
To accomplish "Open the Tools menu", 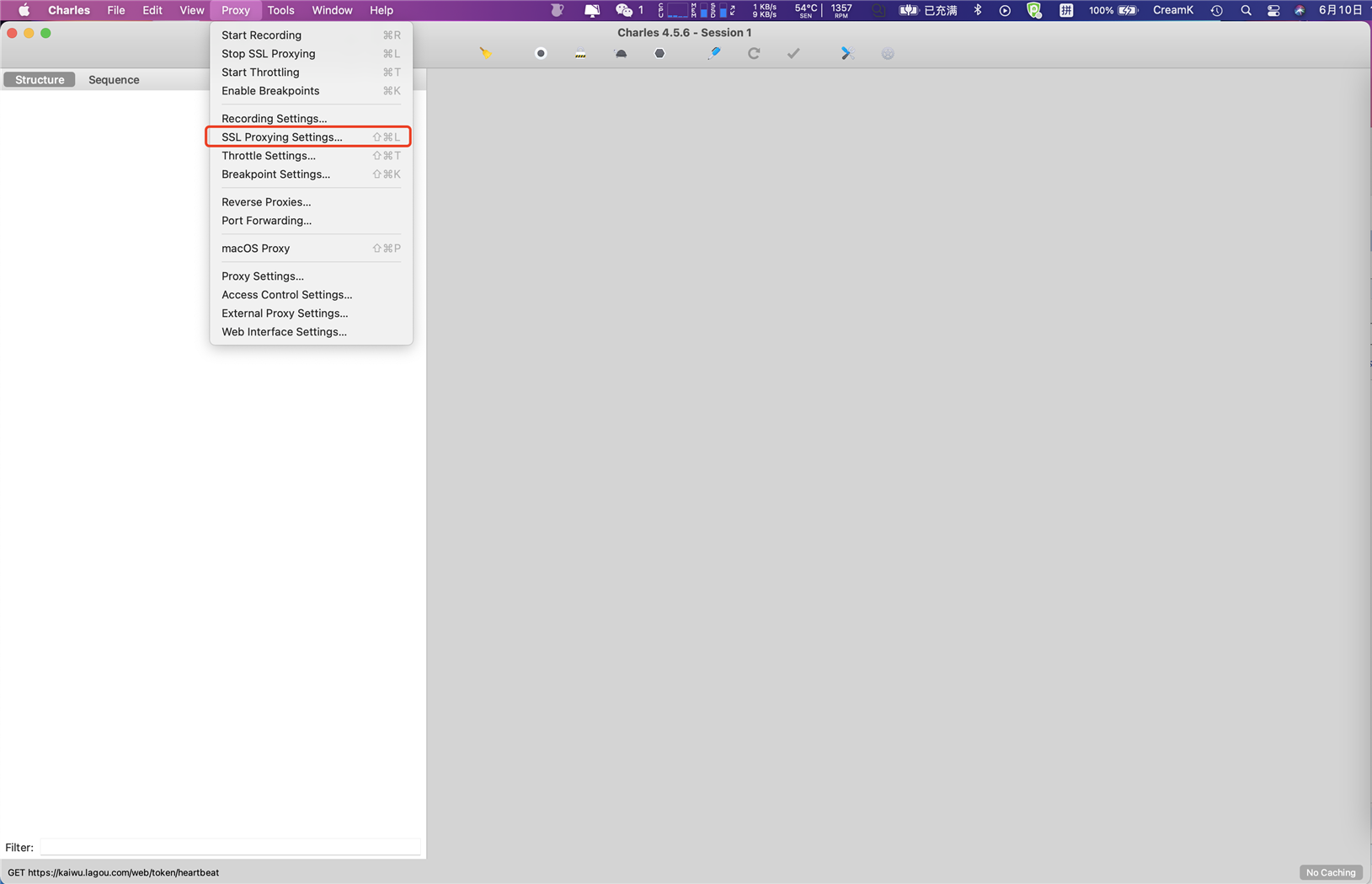I will pyautogui.click(x=280, y=10).
